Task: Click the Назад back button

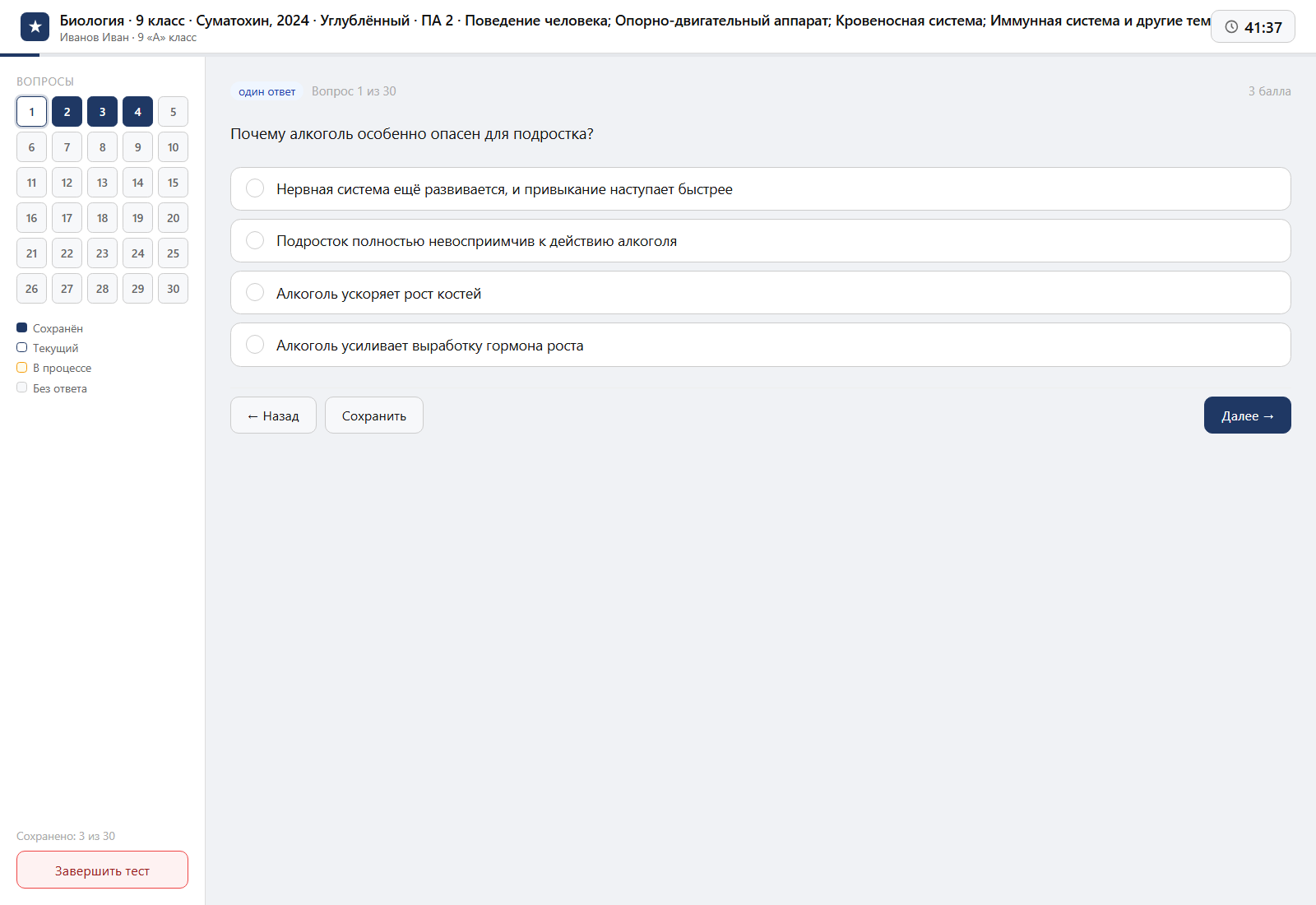Action: point(273,415)
